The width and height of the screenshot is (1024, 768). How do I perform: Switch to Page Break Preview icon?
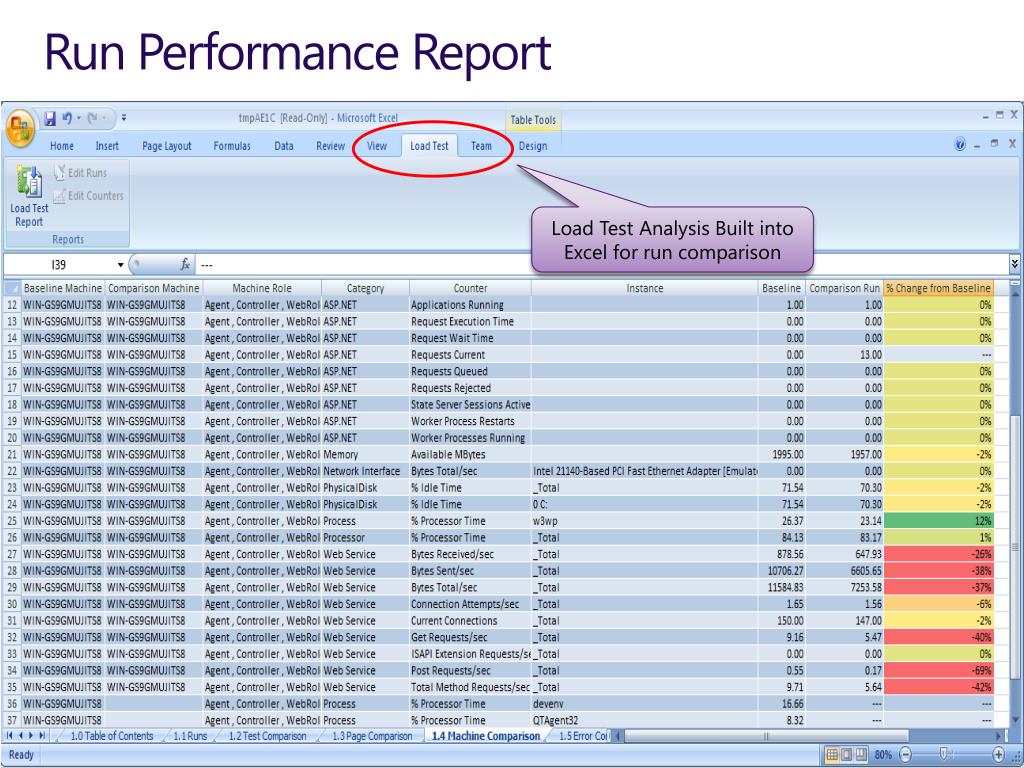[861, 754]
